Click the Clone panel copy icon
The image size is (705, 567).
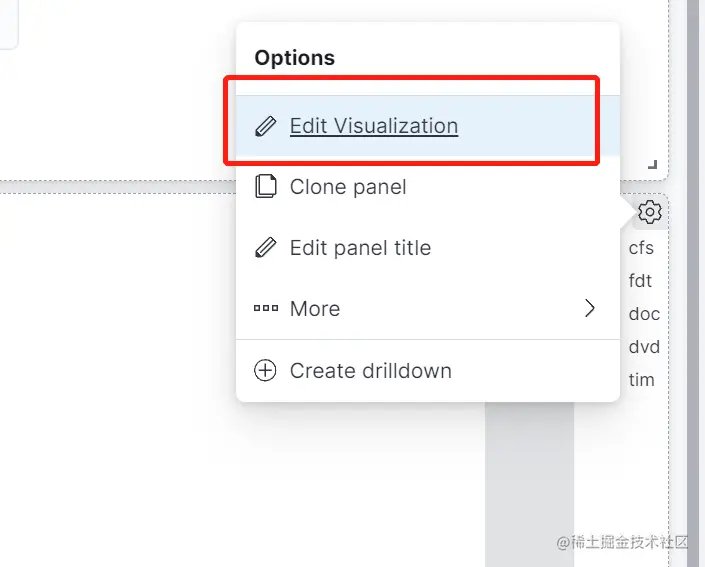(265, 187)
